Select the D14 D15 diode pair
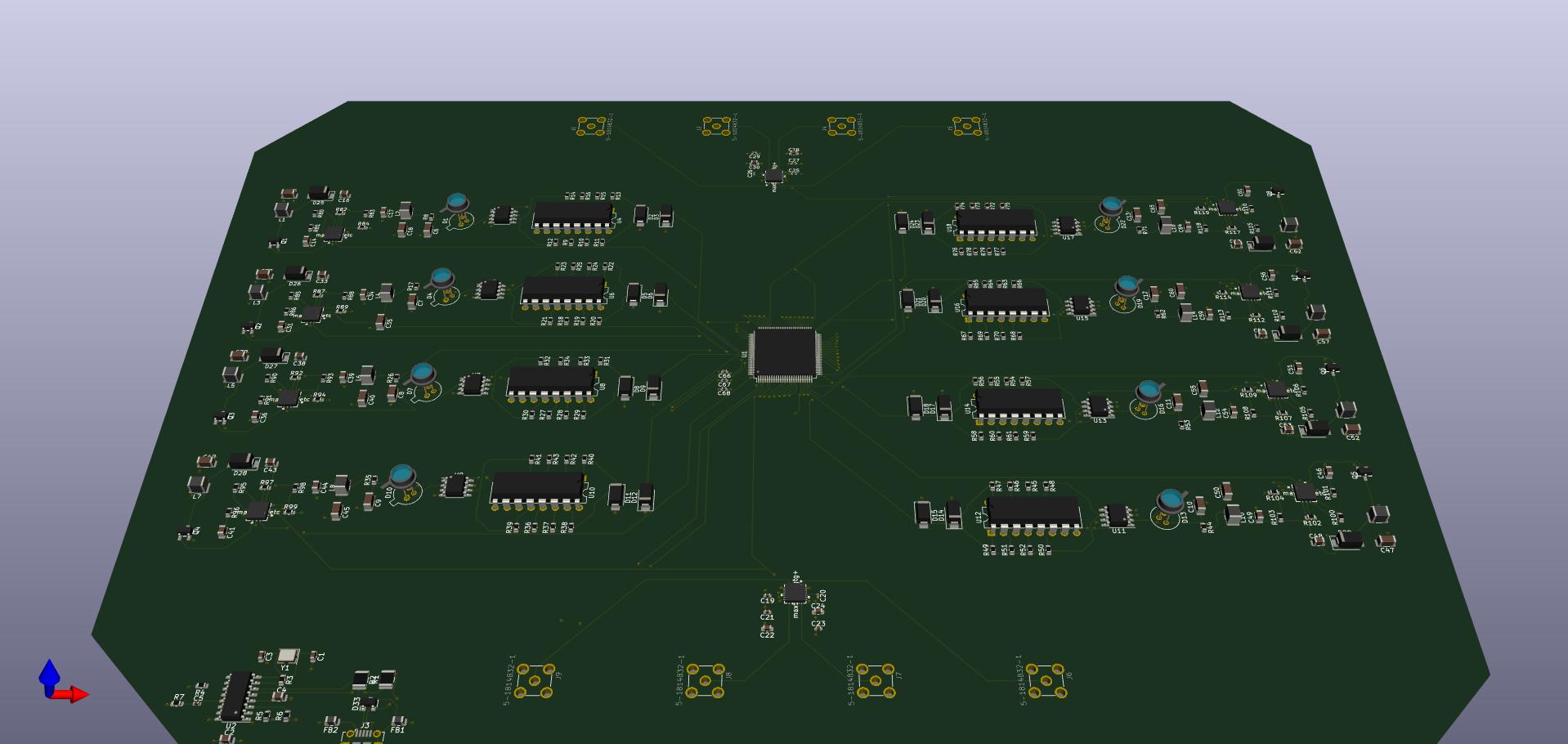1568x744 pixels. click(938, 513)
